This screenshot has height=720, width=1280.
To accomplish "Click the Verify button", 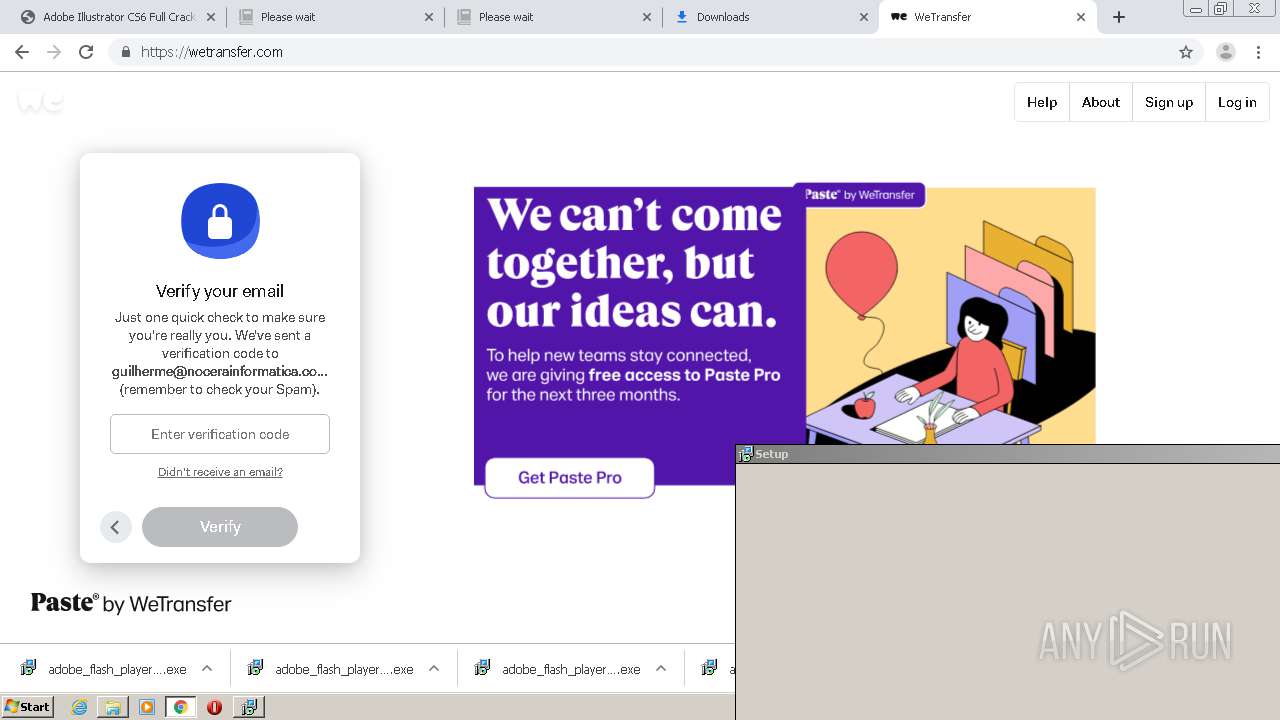I will point(220,527).
